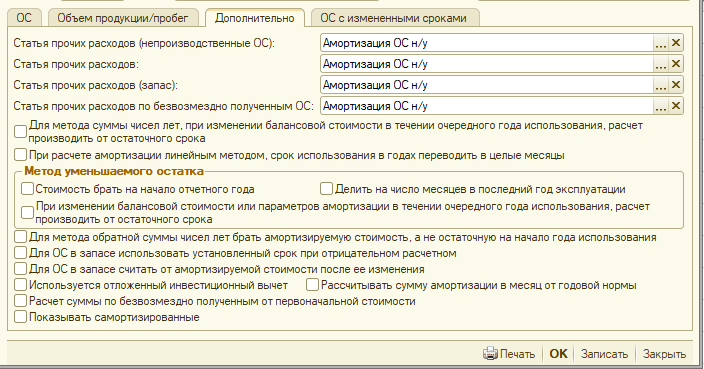This screenshot has height=369, width=704.
Task: Toggle Расчет суммы по безвозмездно полученным
Action: point(20,301)
